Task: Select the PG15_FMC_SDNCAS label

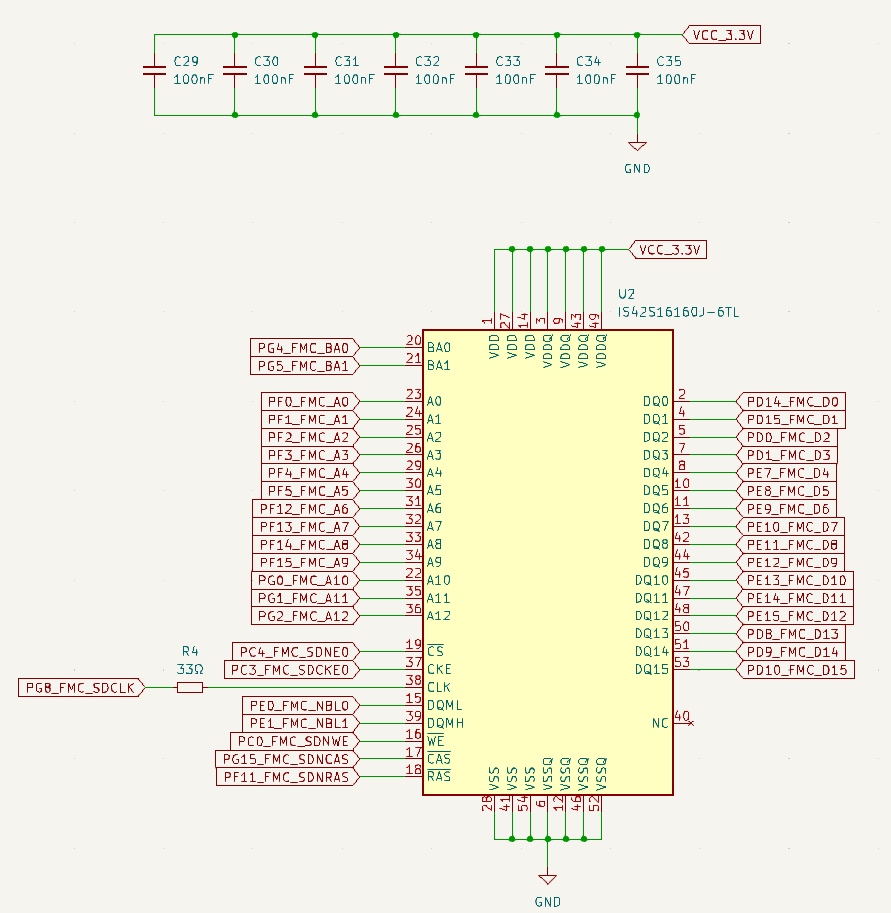Action: tap(287, 758)
